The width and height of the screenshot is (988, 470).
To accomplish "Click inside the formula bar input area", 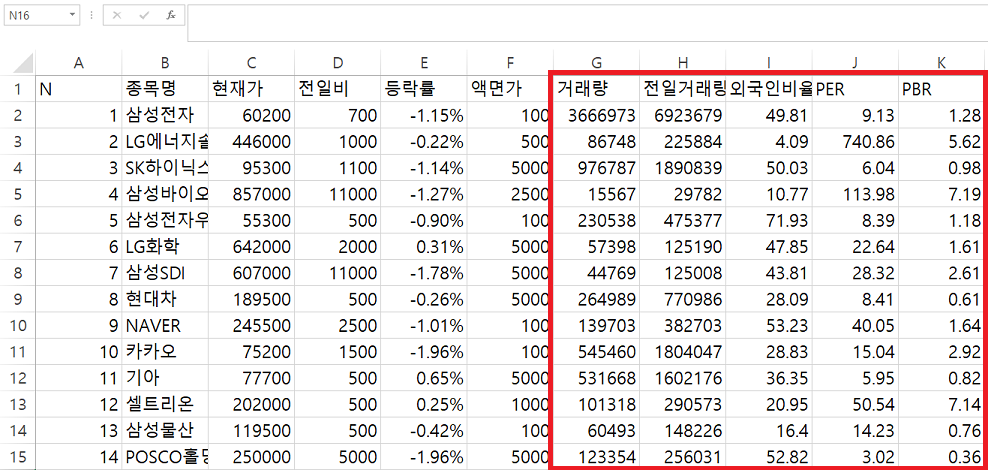I will click(587, 23).
